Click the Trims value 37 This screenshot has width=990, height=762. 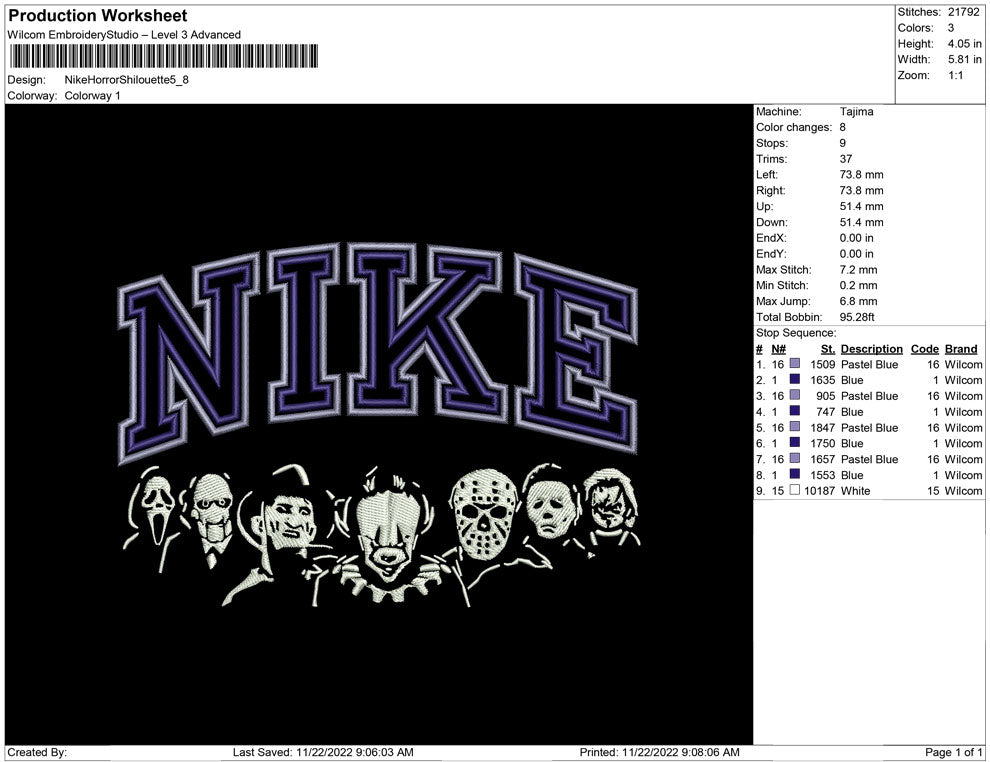point(846,158)
